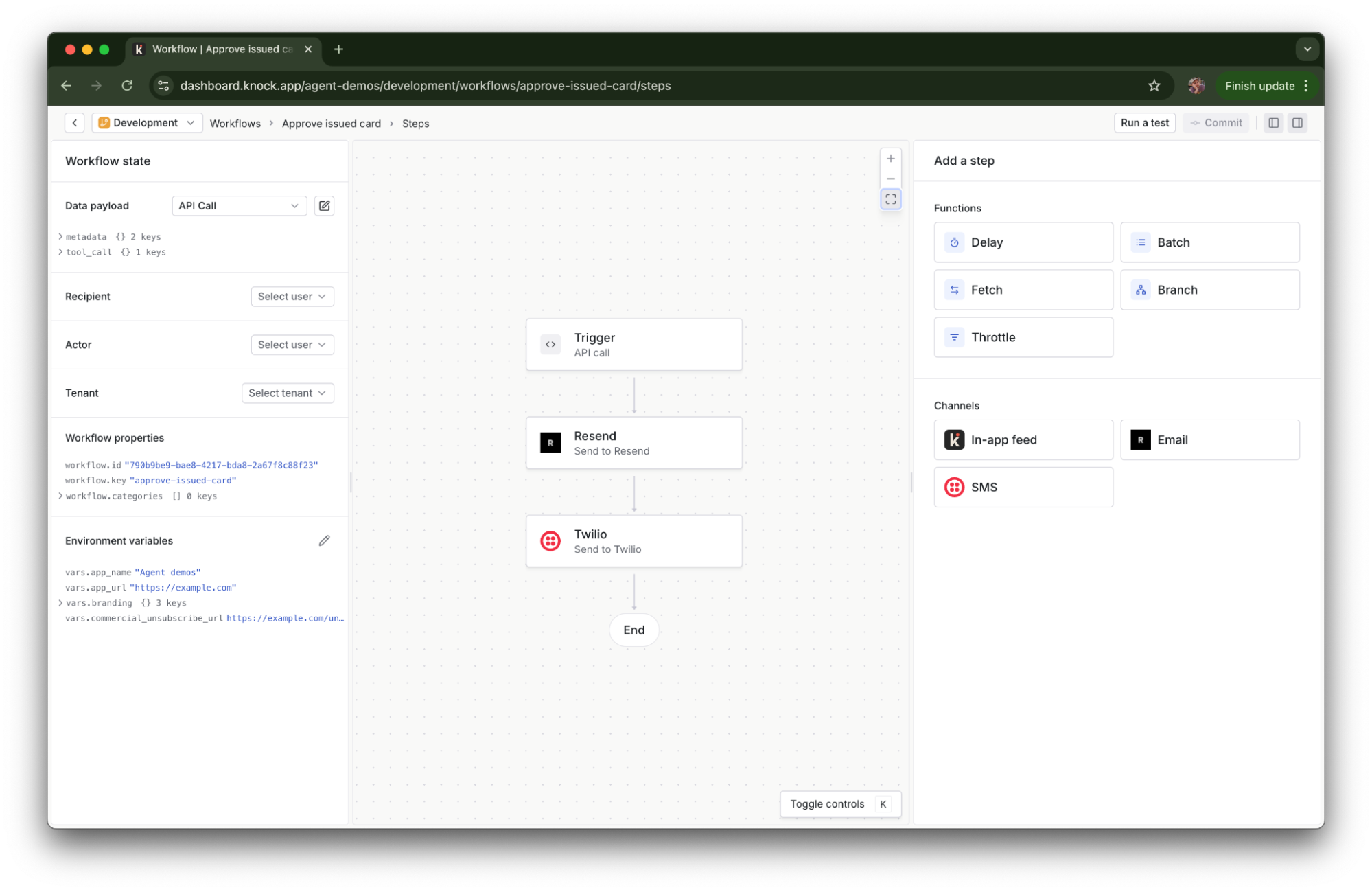This screenshot has height=892, width=1372.
Task: Click the edit data payload icon
Action: click(x=324, y=205)
